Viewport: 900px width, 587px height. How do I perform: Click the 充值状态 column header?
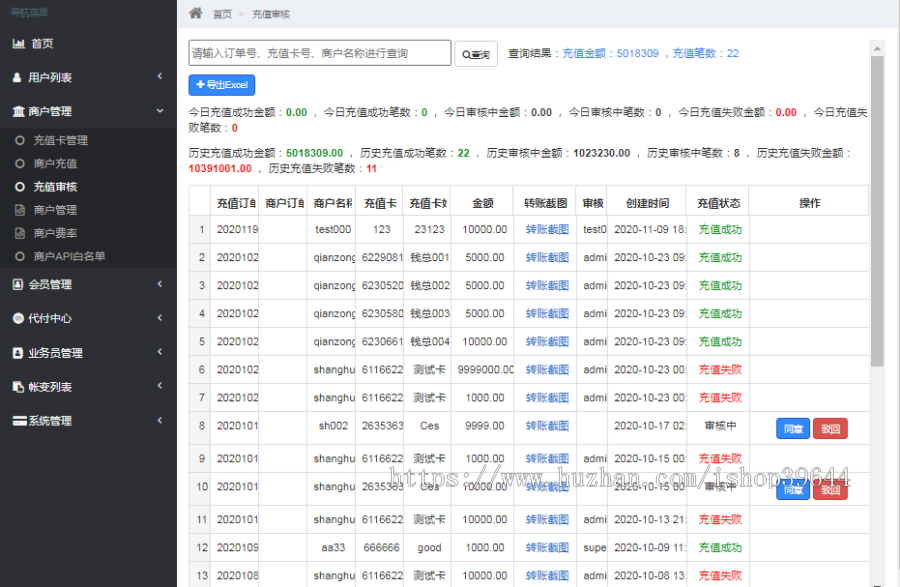point(719,203)
